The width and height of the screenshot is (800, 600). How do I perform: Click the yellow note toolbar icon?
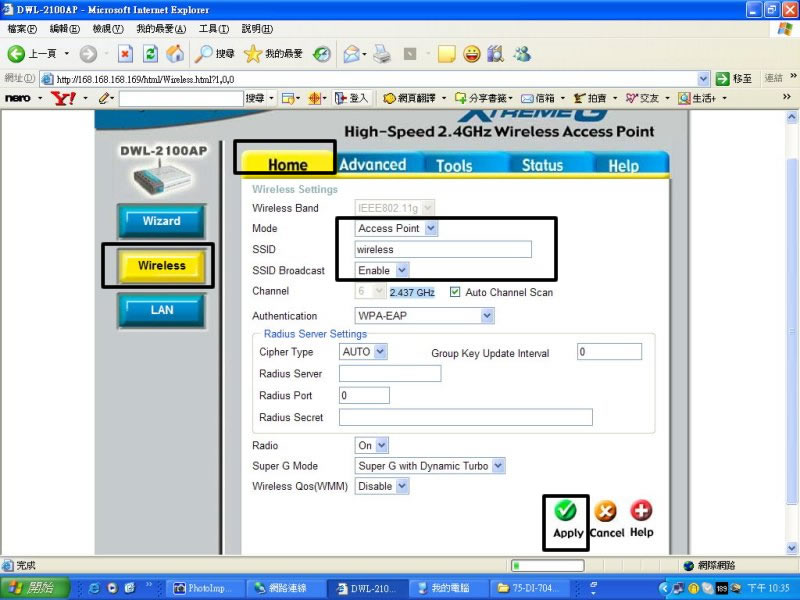point(446,54)
